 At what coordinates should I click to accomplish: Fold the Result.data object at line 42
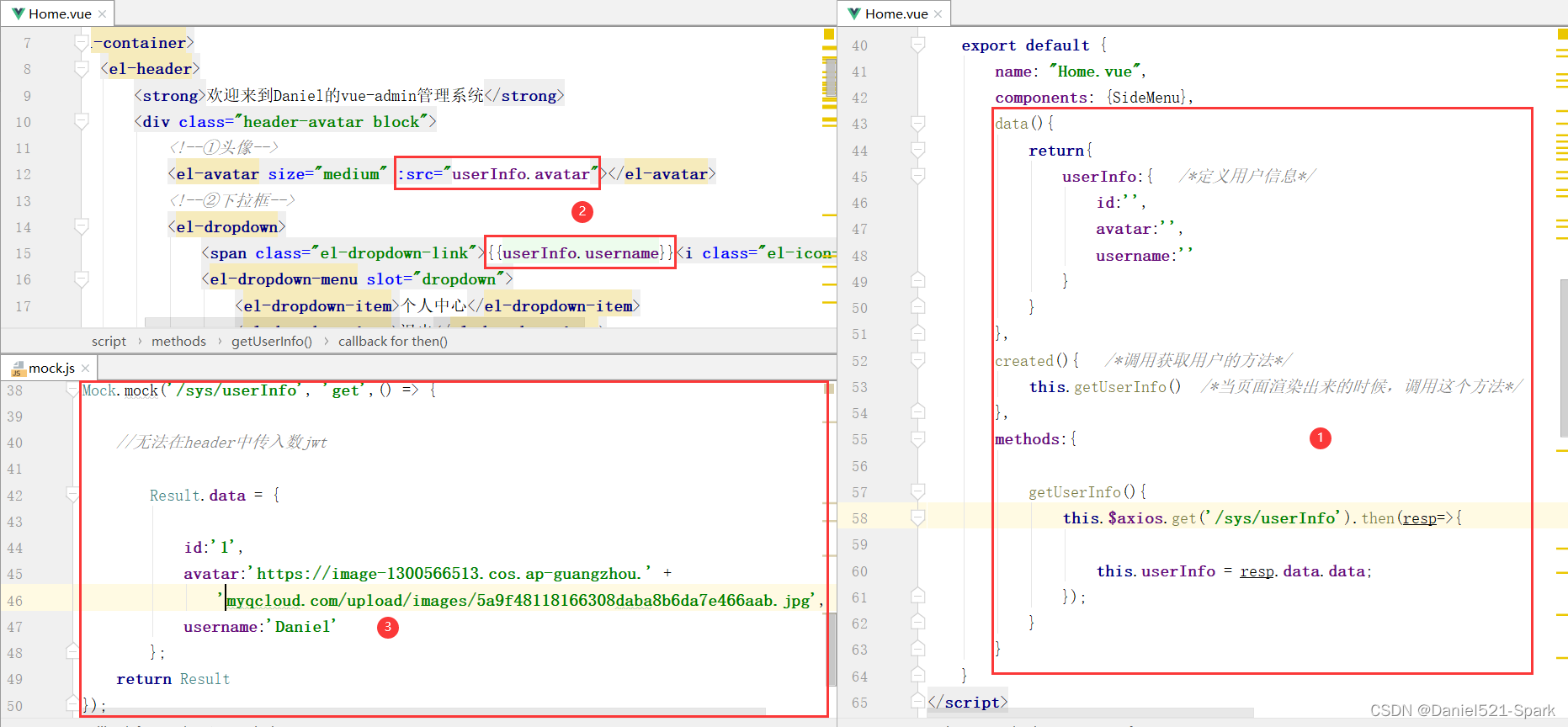73,495
